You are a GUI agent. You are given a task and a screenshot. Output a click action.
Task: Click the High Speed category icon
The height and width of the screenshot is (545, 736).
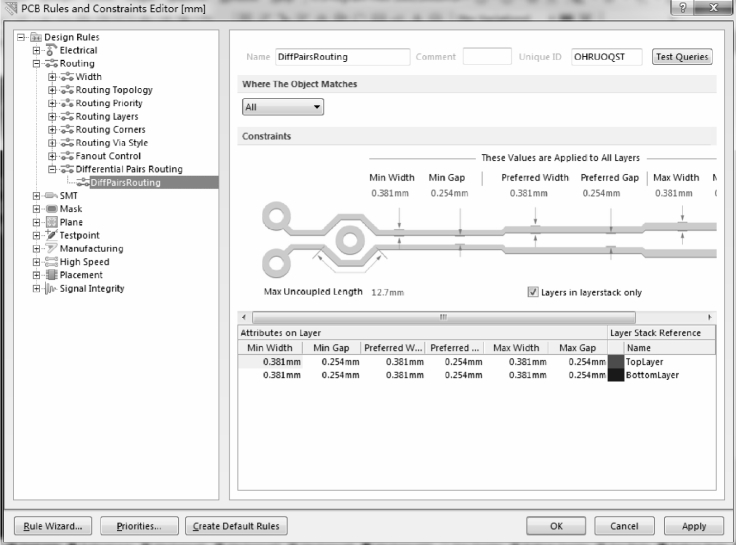click(x=51, y=261)
